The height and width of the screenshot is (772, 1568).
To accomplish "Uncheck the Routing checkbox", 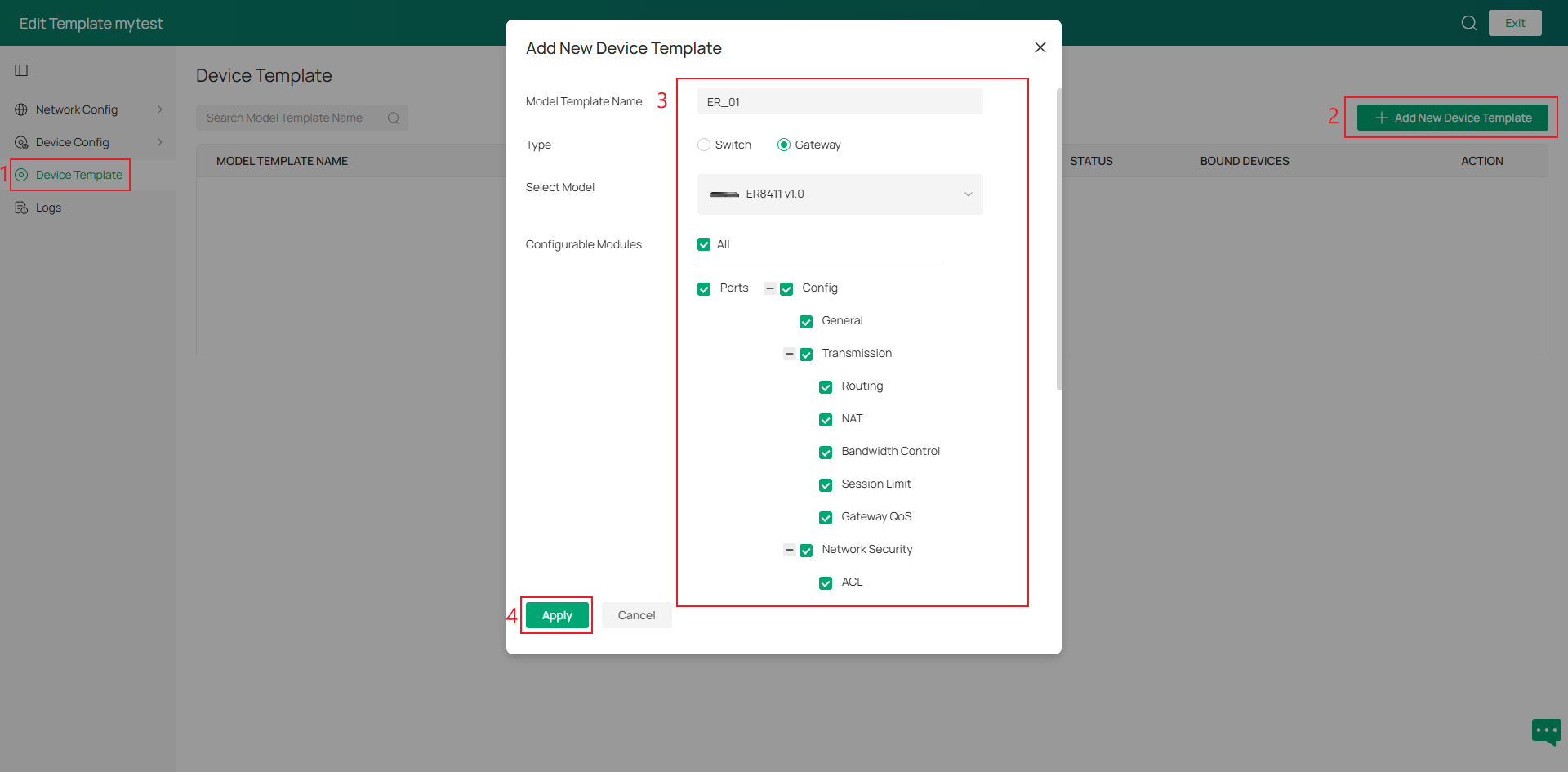I will click(x=826, y=387).
